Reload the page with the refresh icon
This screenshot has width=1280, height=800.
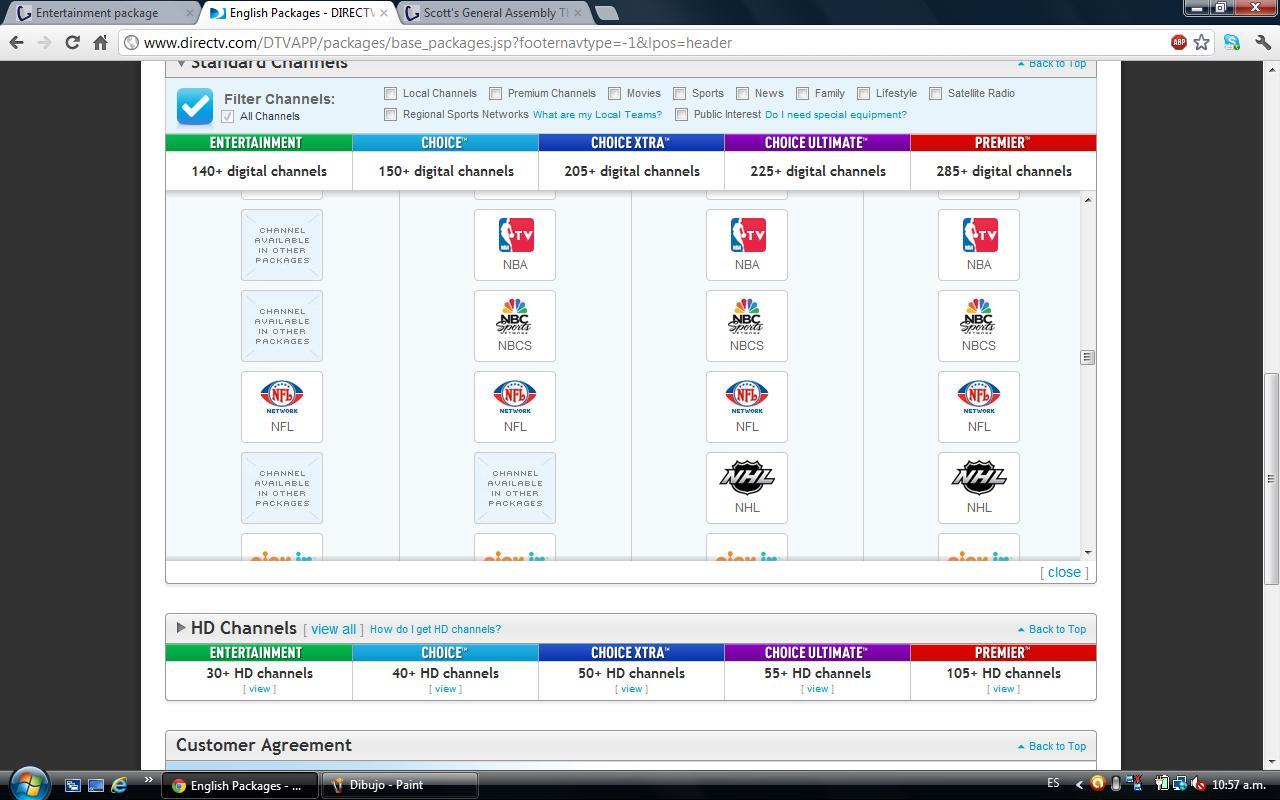point(72,42)
